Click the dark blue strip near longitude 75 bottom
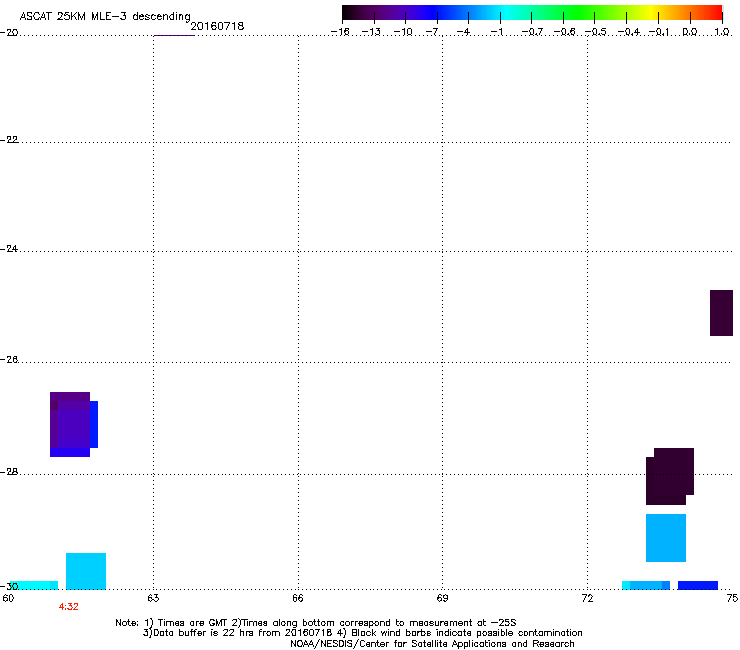 (698, 585)
